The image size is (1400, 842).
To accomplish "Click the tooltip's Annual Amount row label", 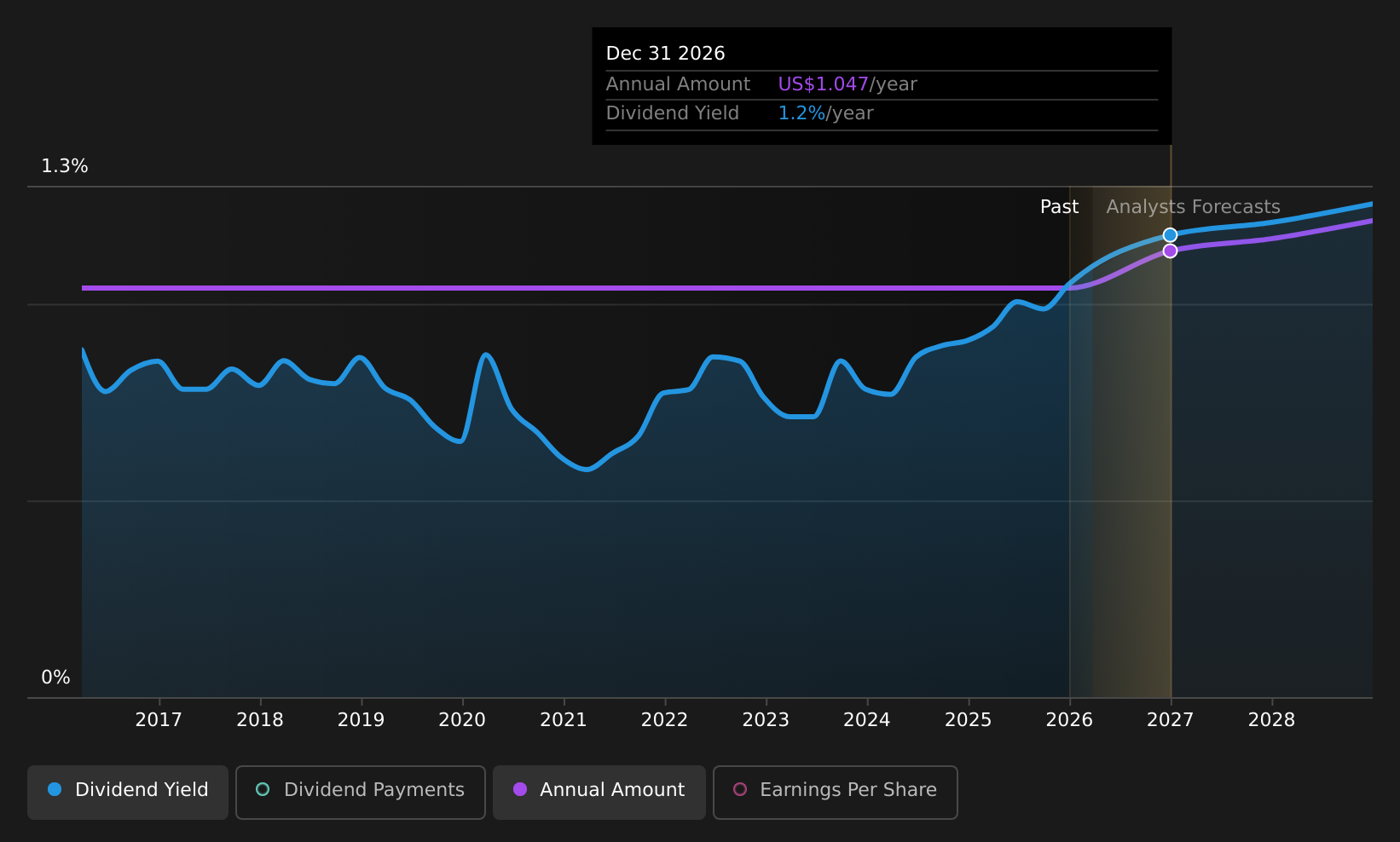I will point(679,84).
